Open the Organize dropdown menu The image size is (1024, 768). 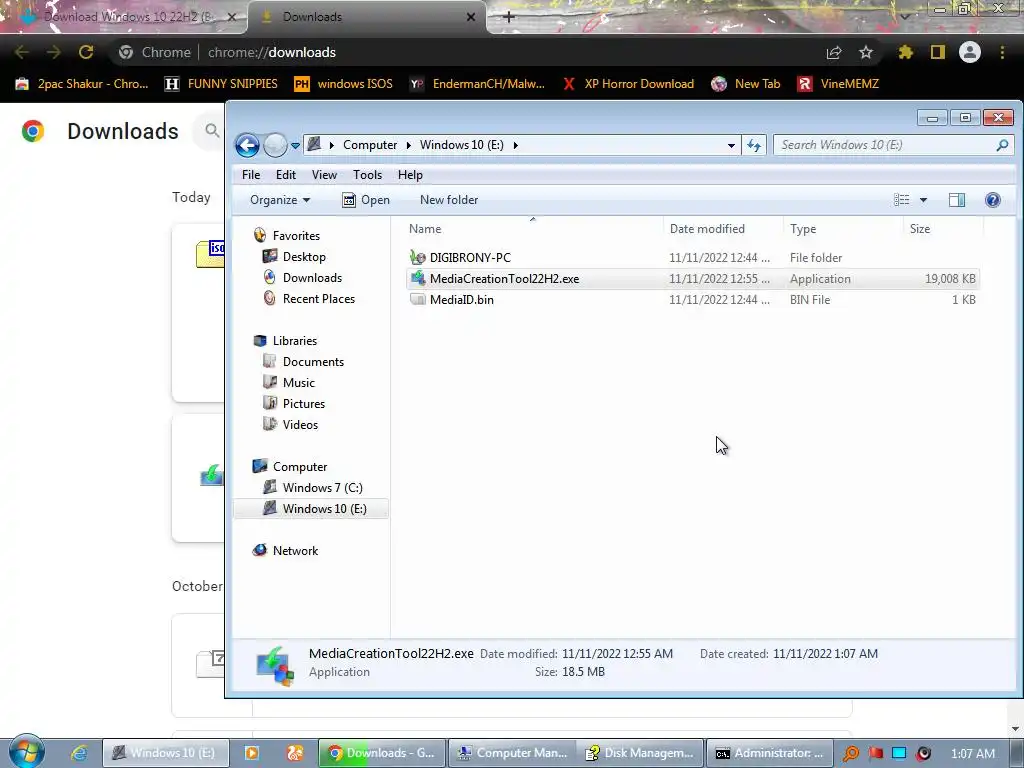[x=280, y=200]
